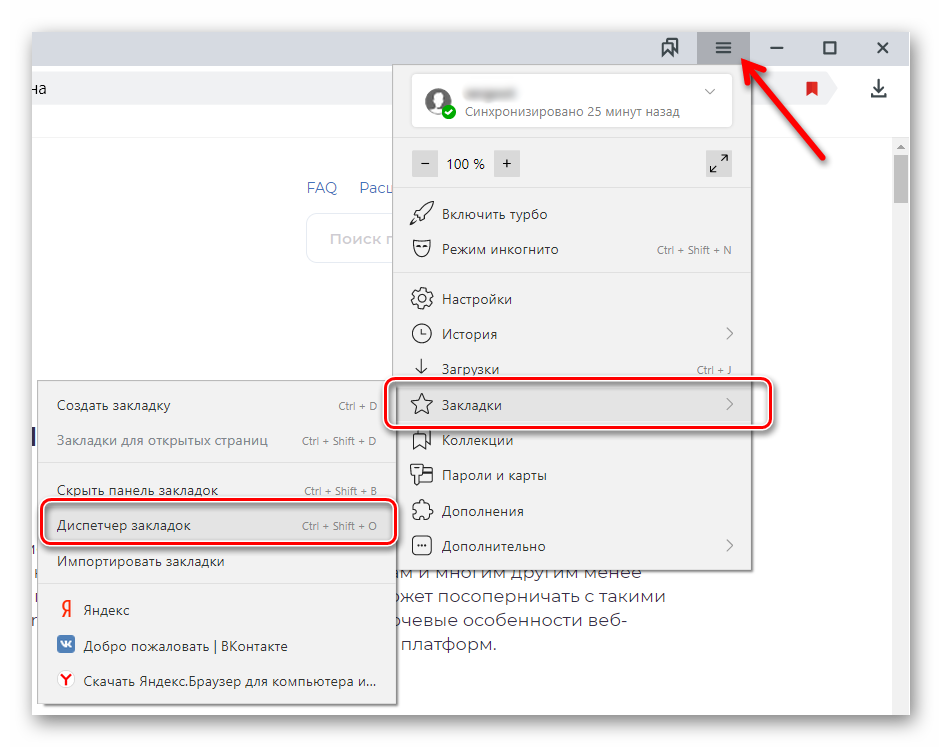This screenshot has width=942, height=747.
Task: Increase zoom with the plus button
Action: 507,164
